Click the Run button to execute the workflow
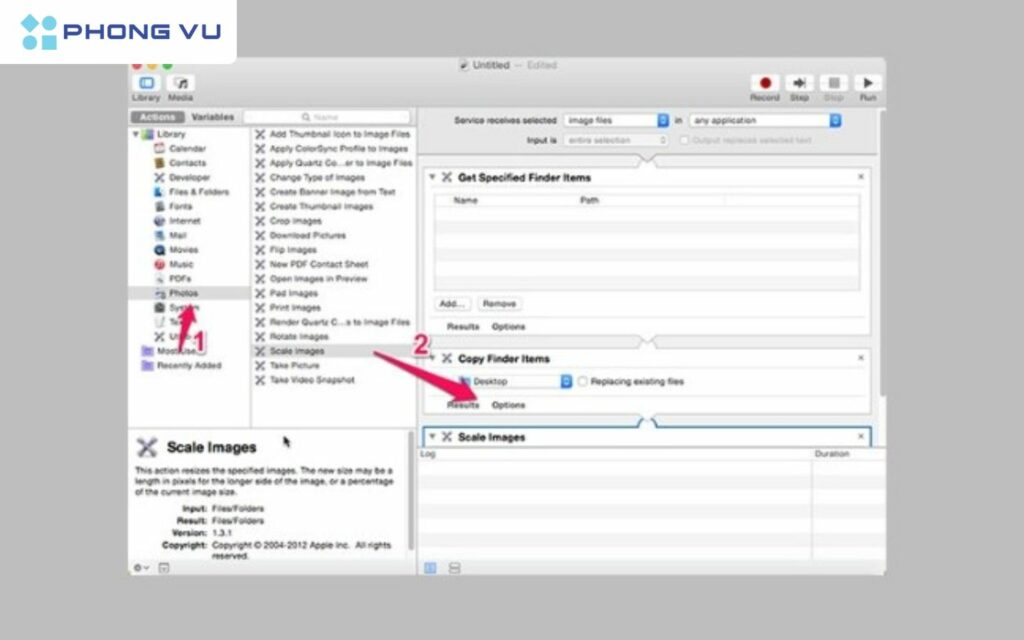The width and height of the screenshot is (1024, 640). (x=868, y=84)
